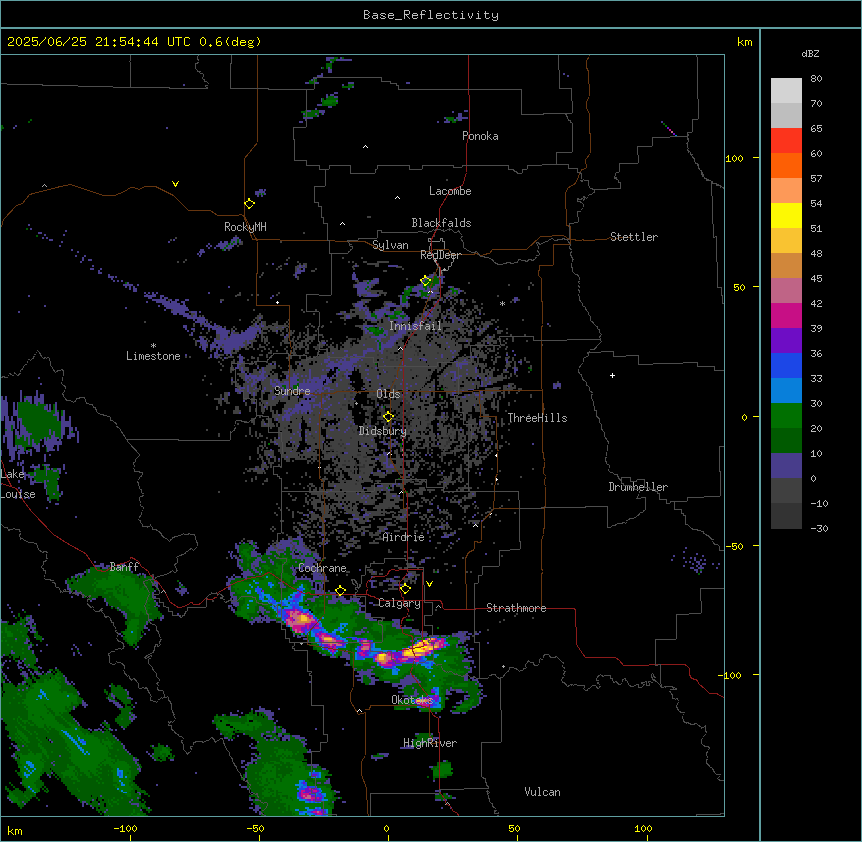Click the -30 value in the dBZ legend
This screenshot has height=842, width=862.
coord(819,528)
